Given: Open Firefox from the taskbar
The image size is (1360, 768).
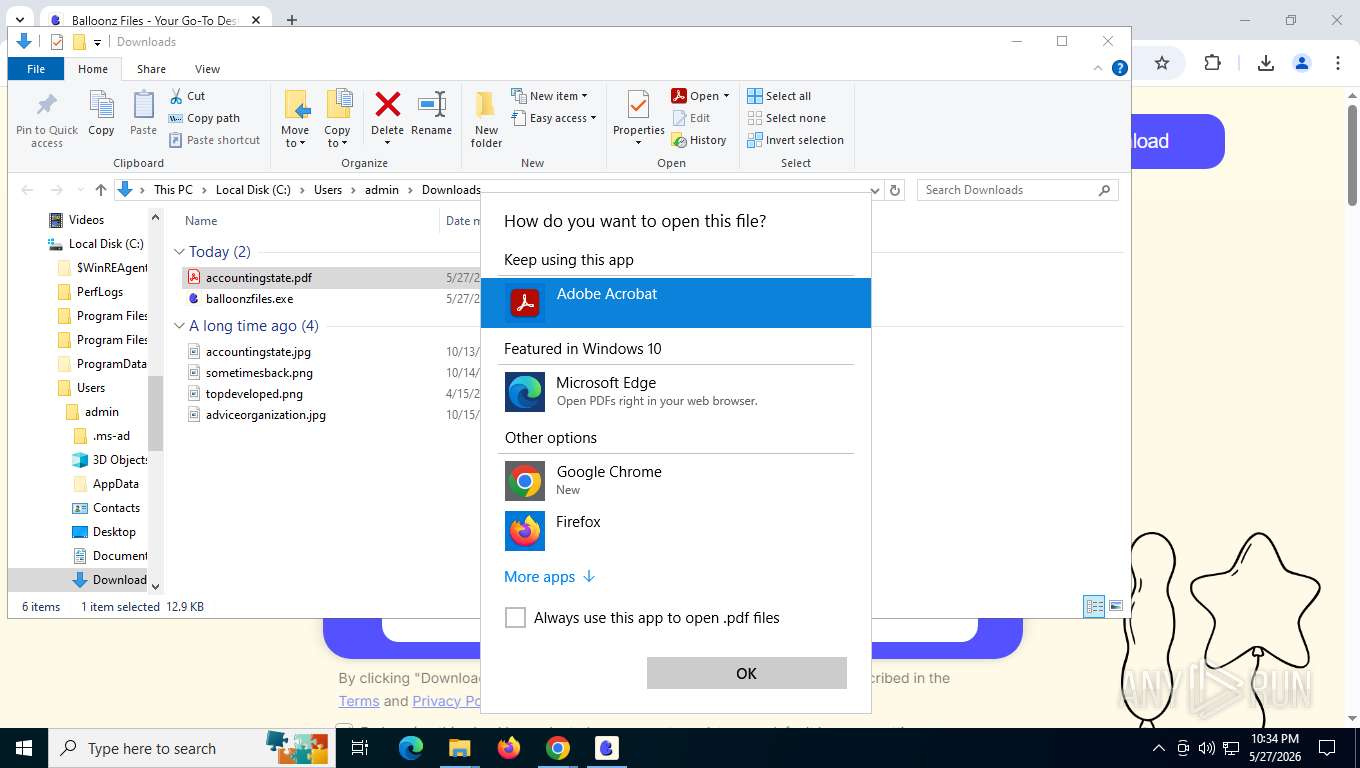Looking at the screenshot, I should click(x=509, y=748).
